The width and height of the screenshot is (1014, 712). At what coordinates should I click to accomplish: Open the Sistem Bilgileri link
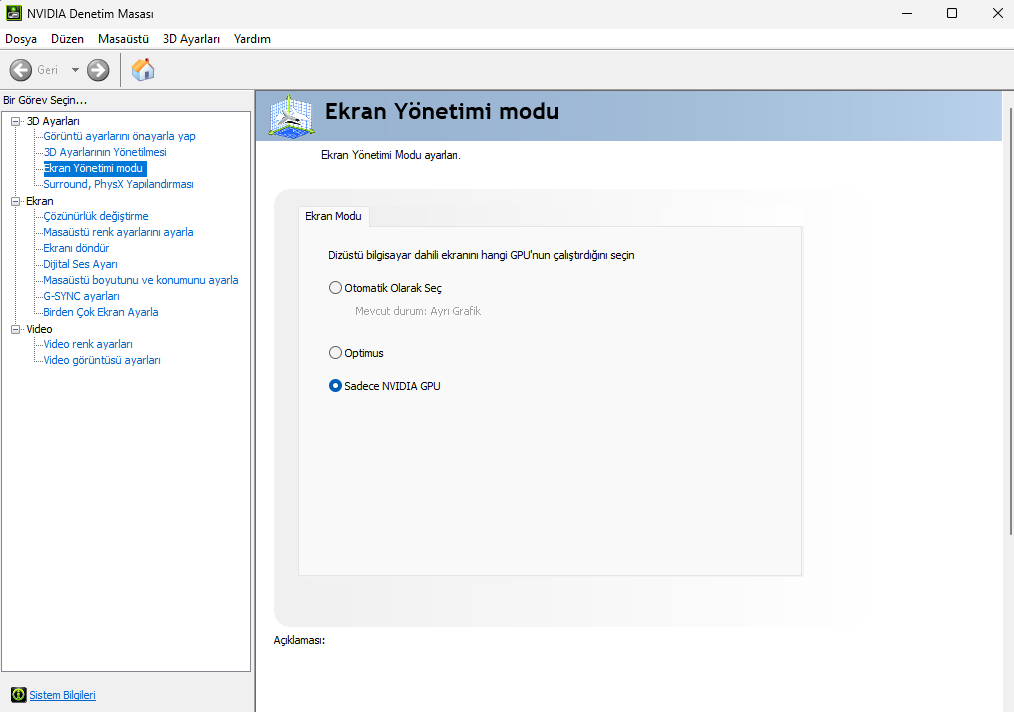63,695
